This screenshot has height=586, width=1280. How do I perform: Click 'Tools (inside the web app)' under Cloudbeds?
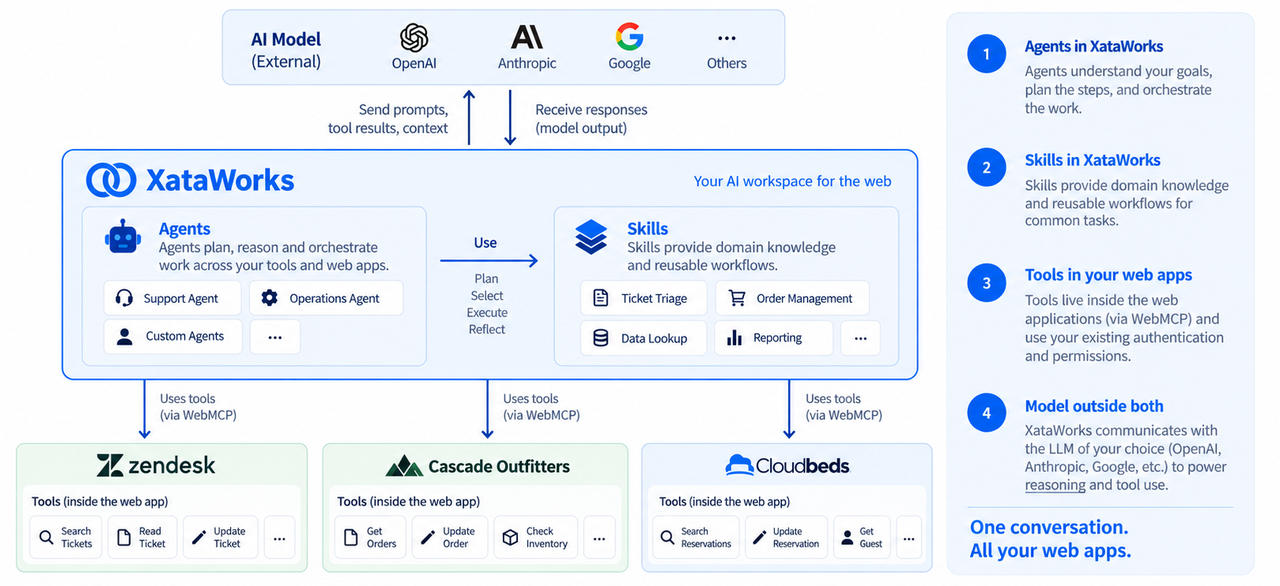(724, 501)
